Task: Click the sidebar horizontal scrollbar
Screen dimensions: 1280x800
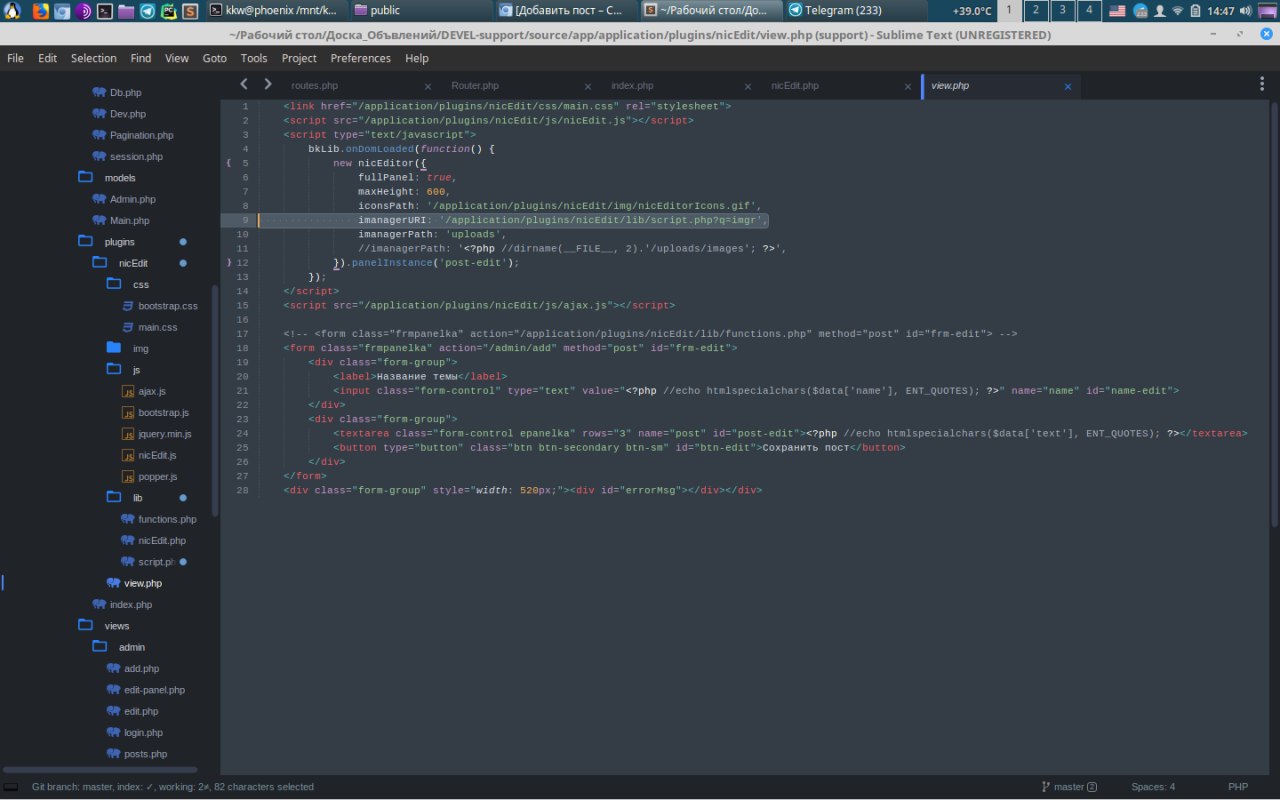Action: point(100,770)
